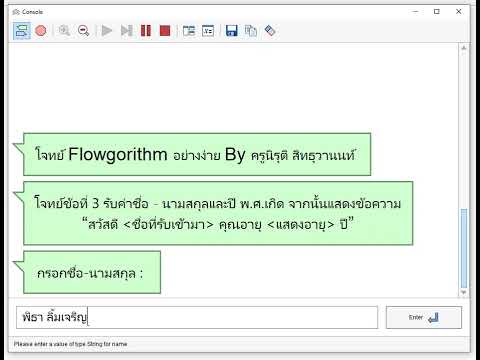
Task: Click the Run play button
Action: 107,31
